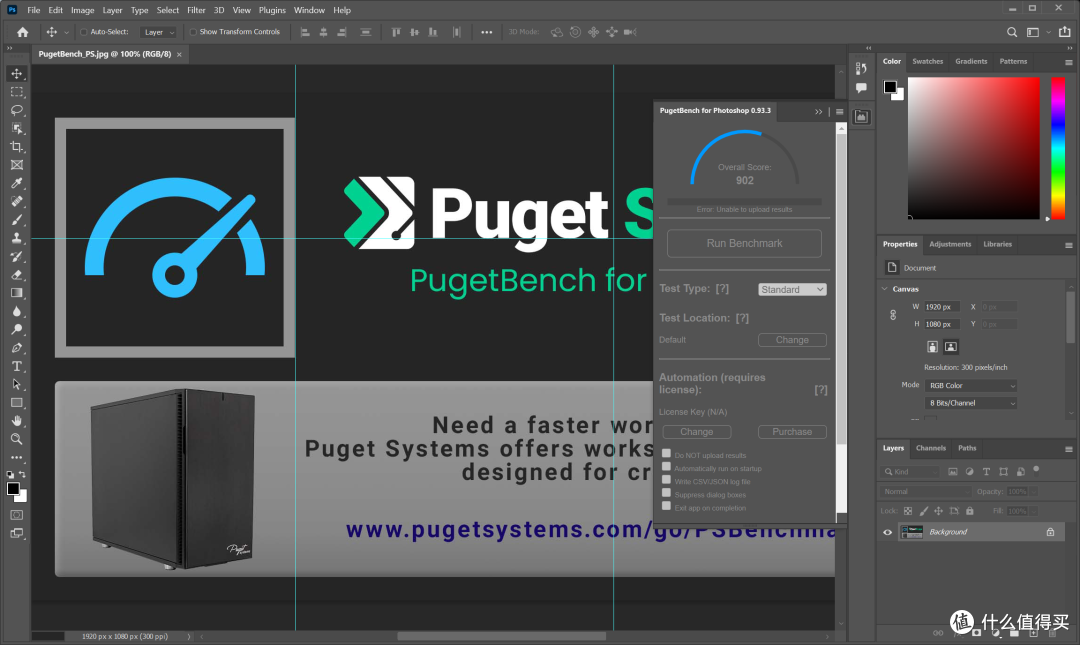Open the Auto-Select Layer dropdown

point(158,32)
